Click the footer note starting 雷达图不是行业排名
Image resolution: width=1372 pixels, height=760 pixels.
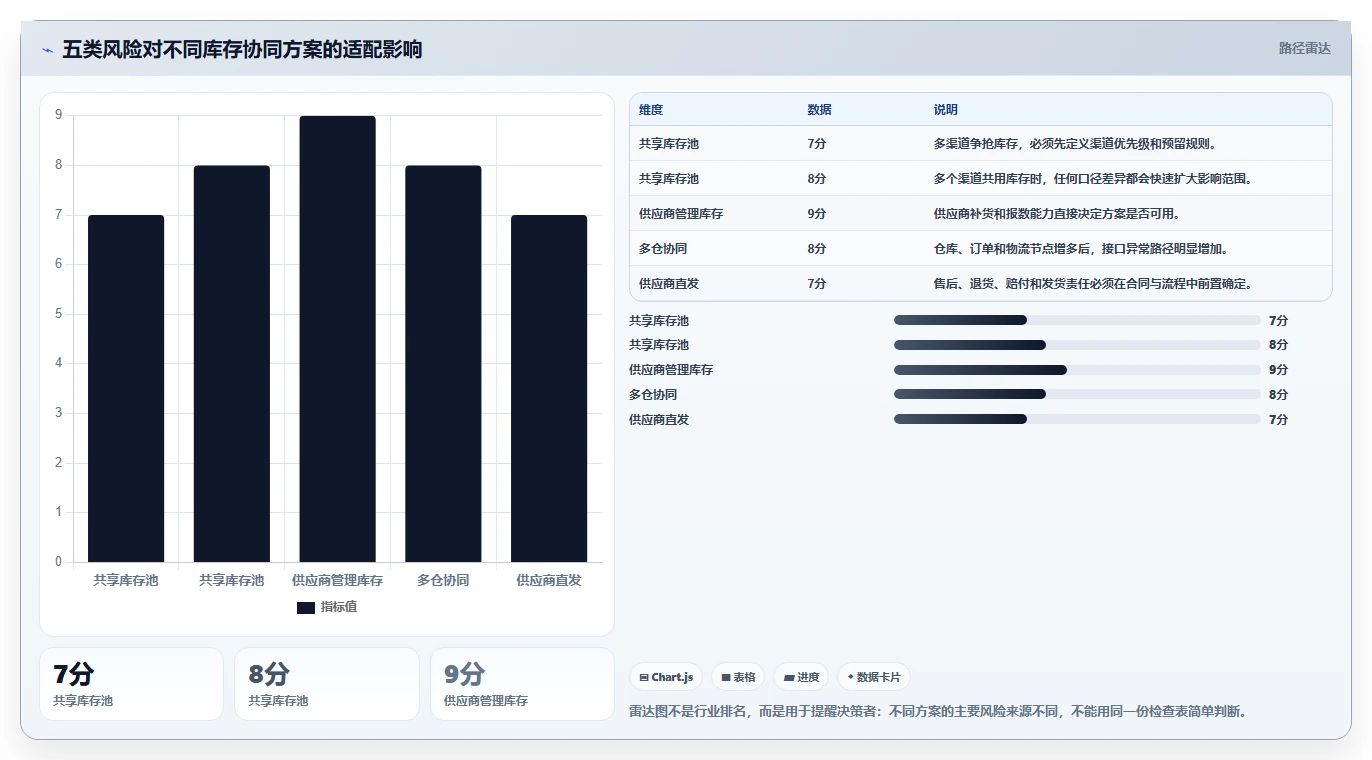coord(937,712)
